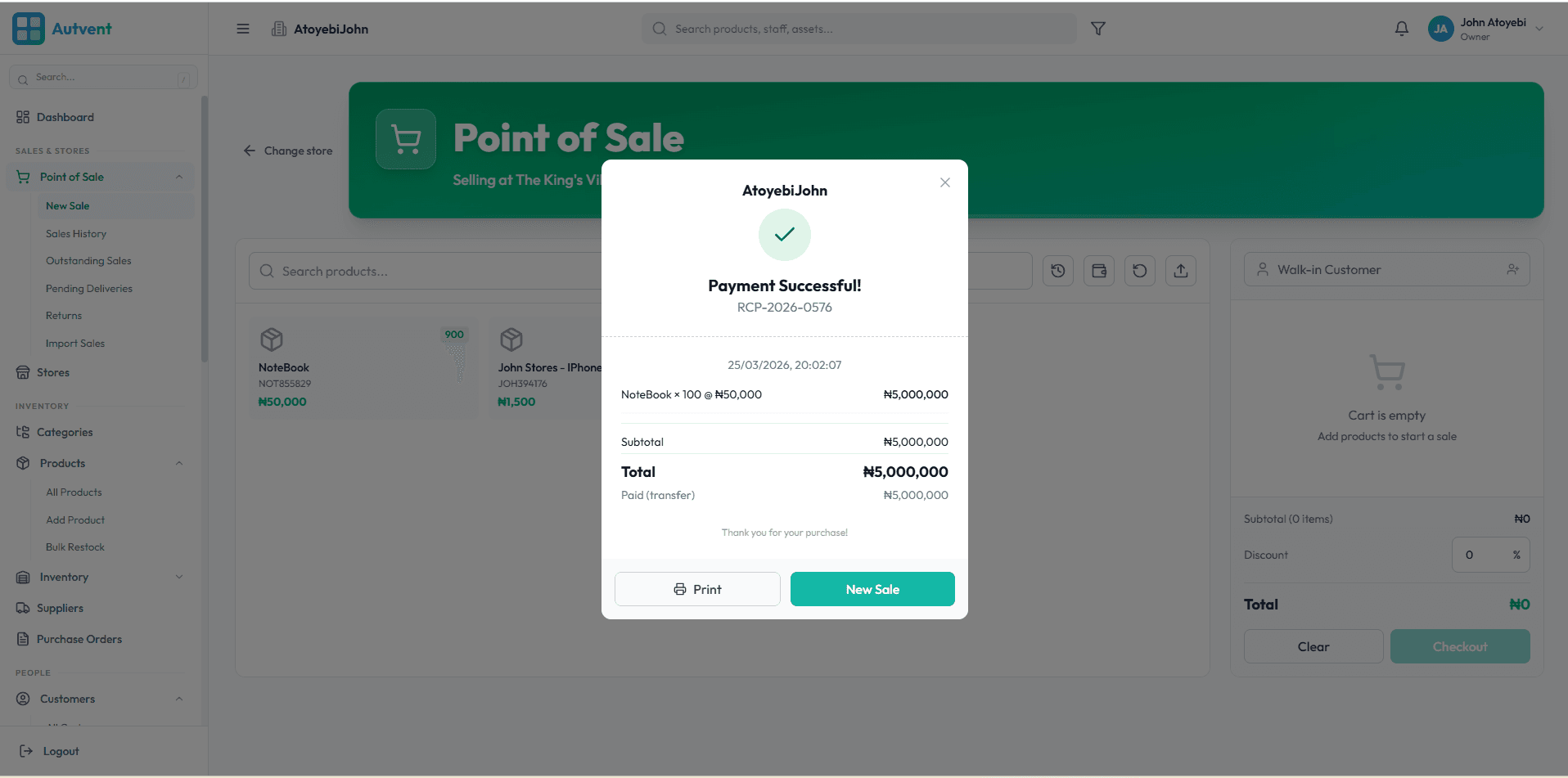Select the reset/undo icon beside the wallet icon
The height and width of the screenshot is (778, 1568).
pos(1139,270)
